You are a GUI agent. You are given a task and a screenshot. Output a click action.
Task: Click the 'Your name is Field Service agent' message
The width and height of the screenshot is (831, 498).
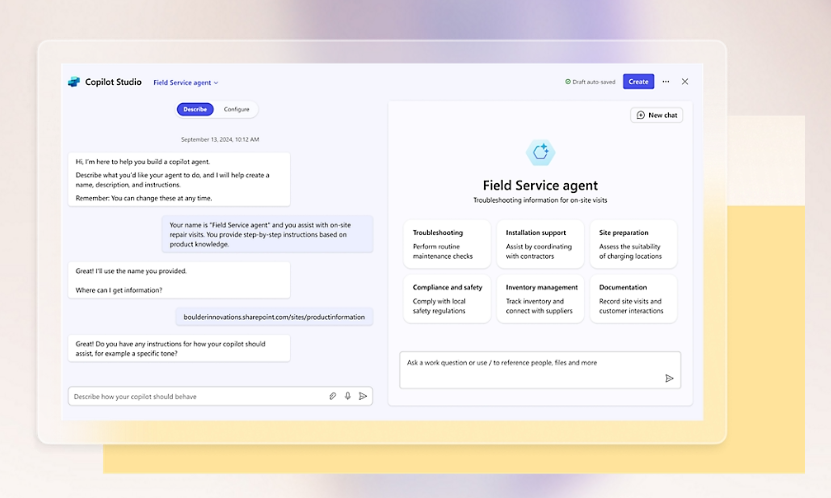267,234
